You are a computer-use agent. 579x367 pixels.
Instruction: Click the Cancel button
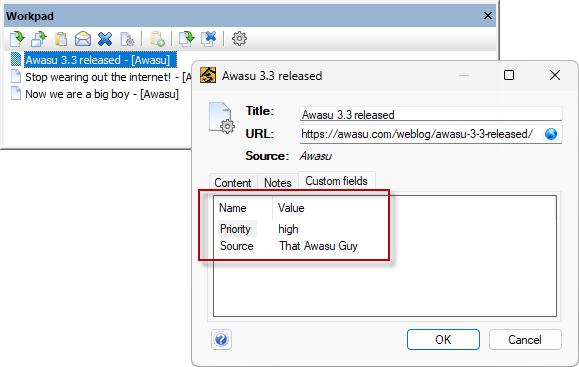pos(525,339)
